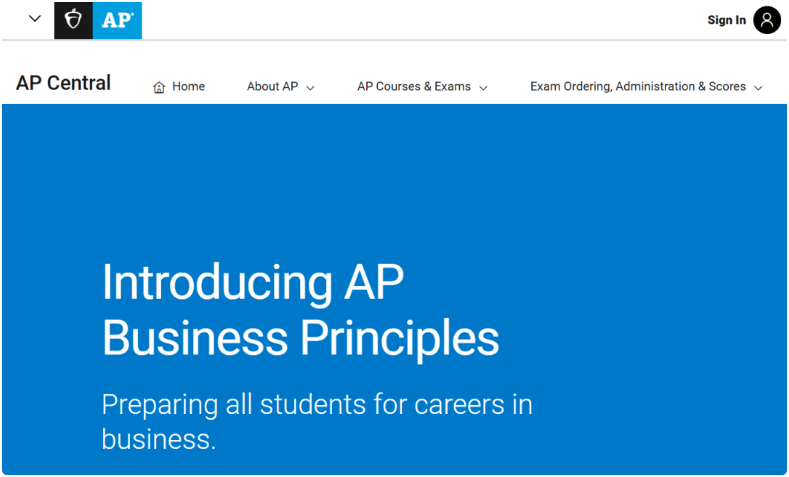789x477 pixels.
Task: Select the AP Courses & Exams label
Action: coord(414,87)
